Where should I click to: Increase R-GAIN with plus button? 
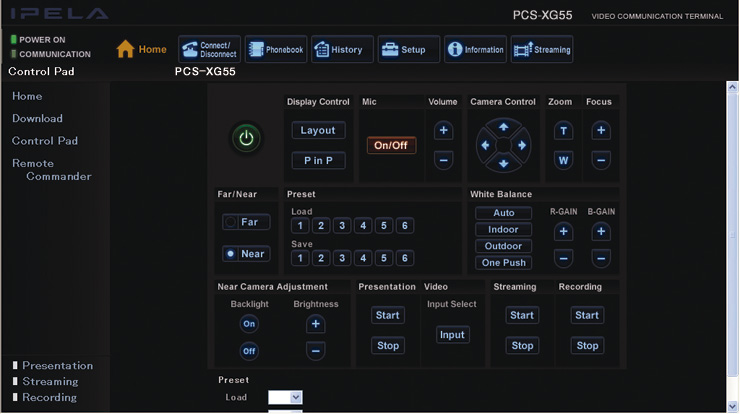pos(563,232)
